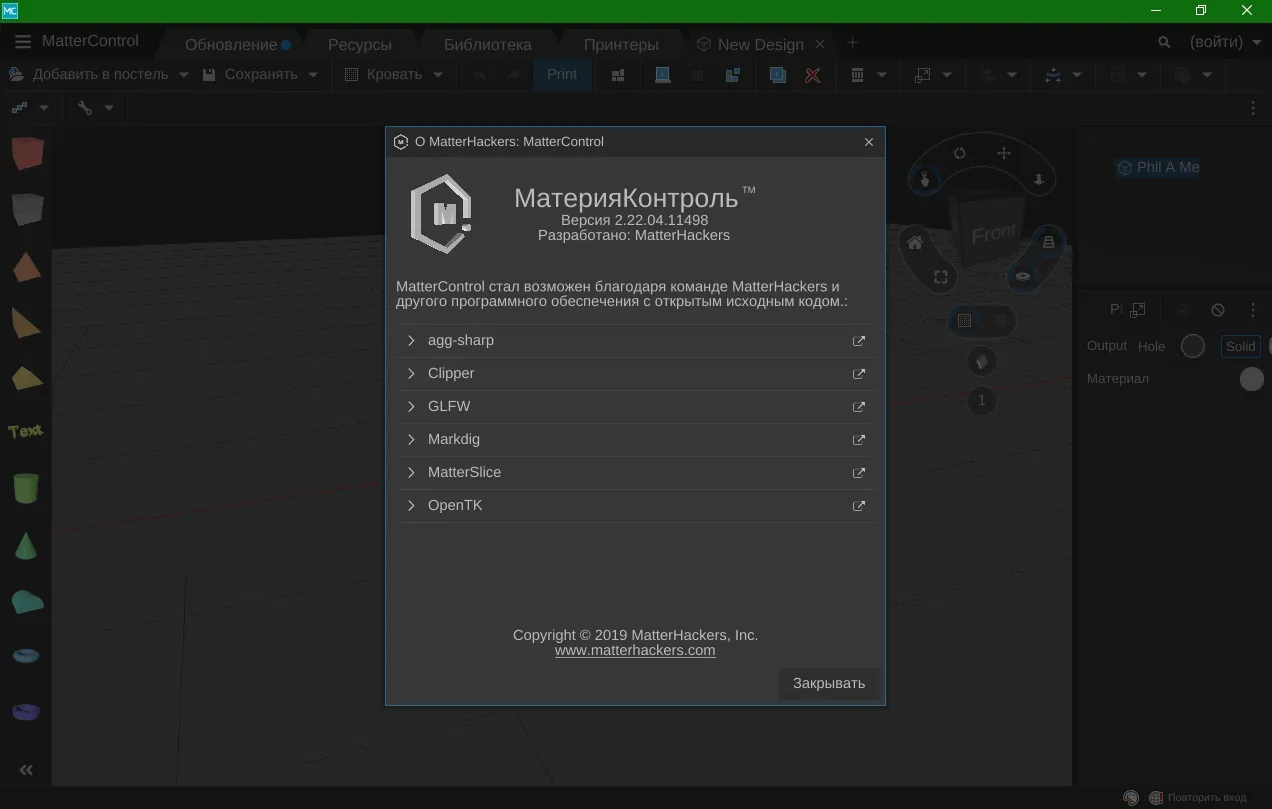Screen dimensions: 1272x809
Task: Expand the agg-sharp license entry
Action: coord(411,341)
